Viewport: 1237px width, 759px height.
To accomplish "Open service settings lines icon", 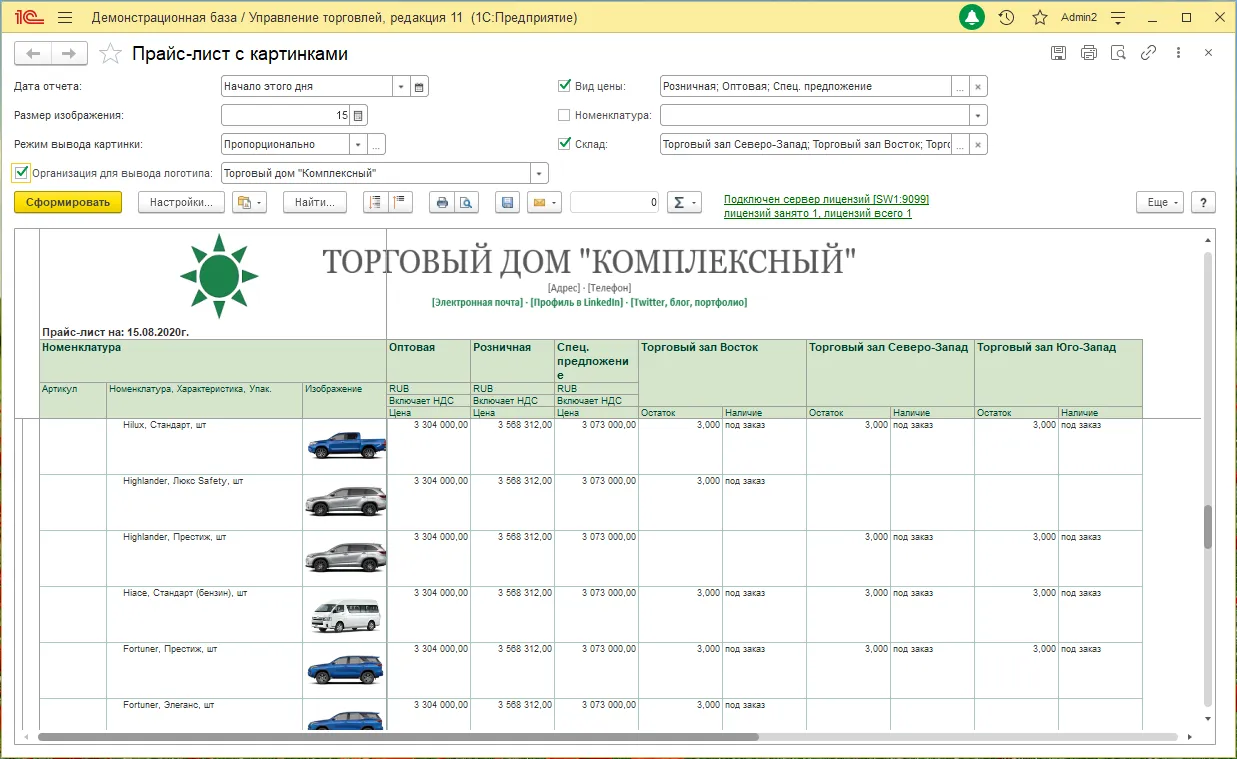I will [1118, 17].
